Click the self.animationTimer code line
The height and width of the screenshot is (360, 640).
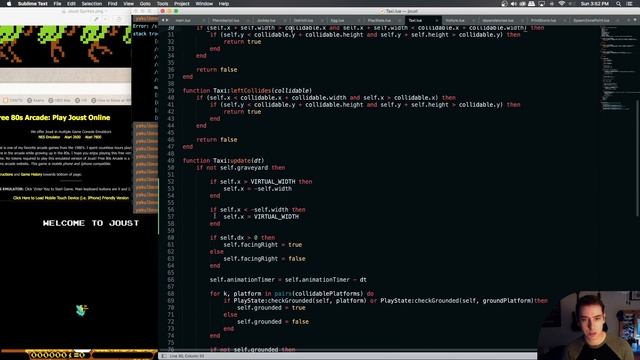(x=288, y=280)
